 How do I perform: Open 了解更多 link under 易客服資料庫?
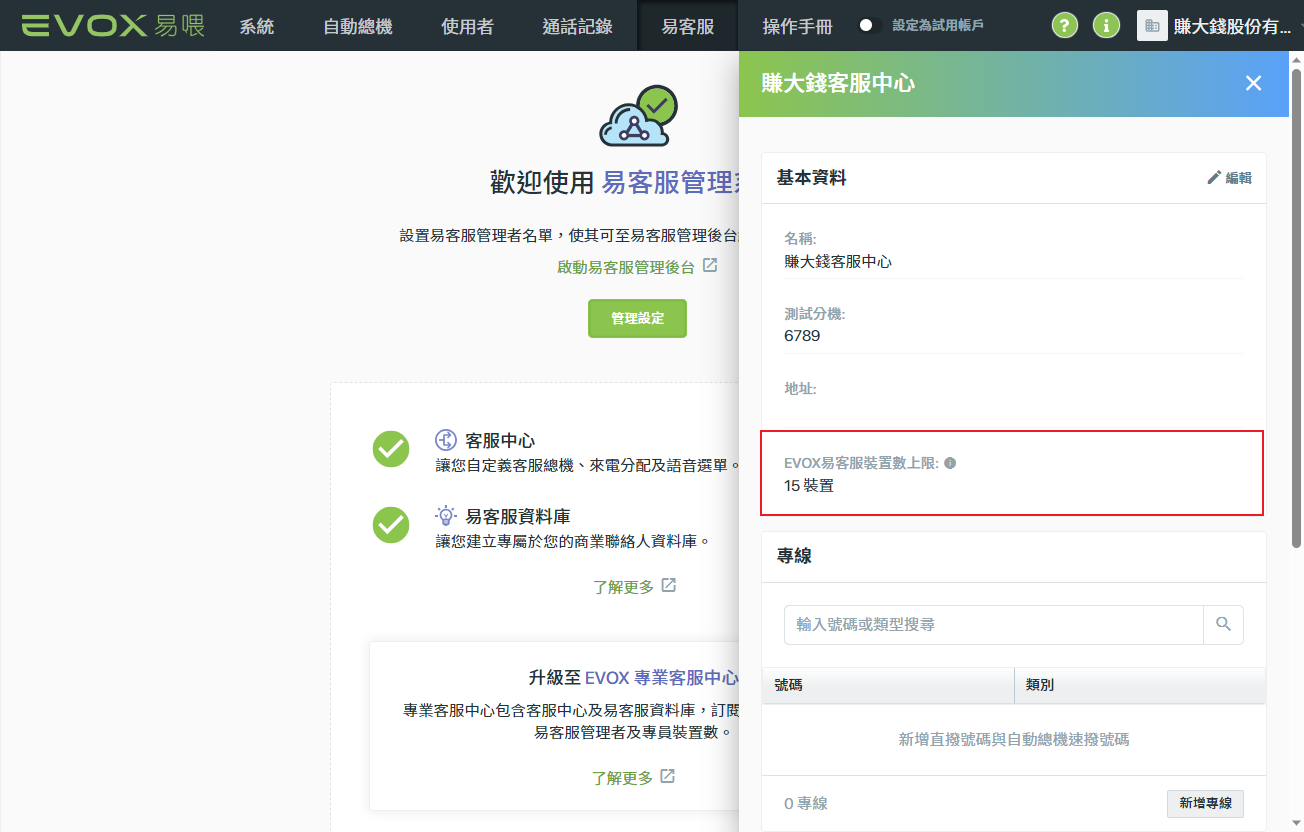pos(623,587)
